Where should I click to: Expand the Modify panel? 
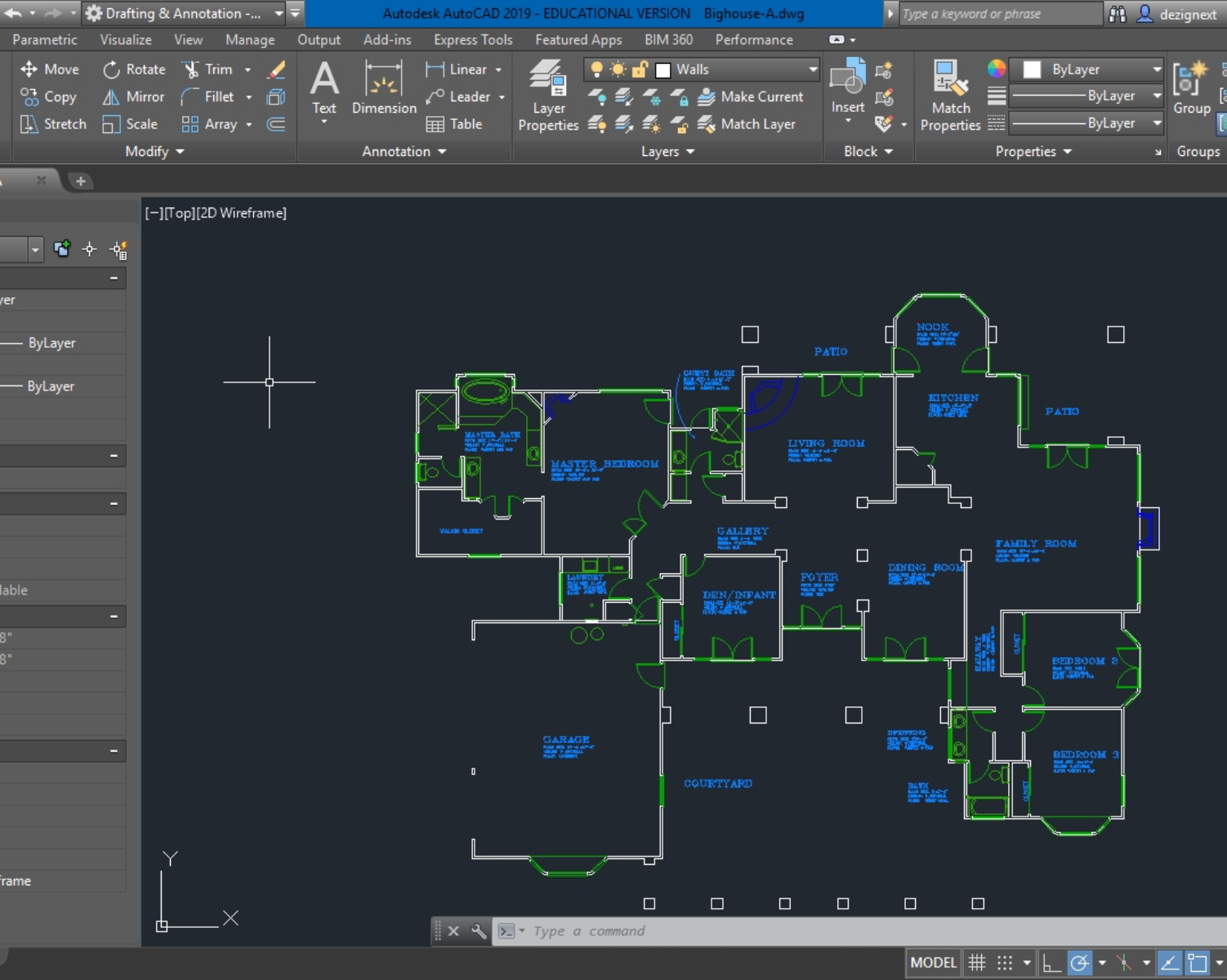pos(154,151)
